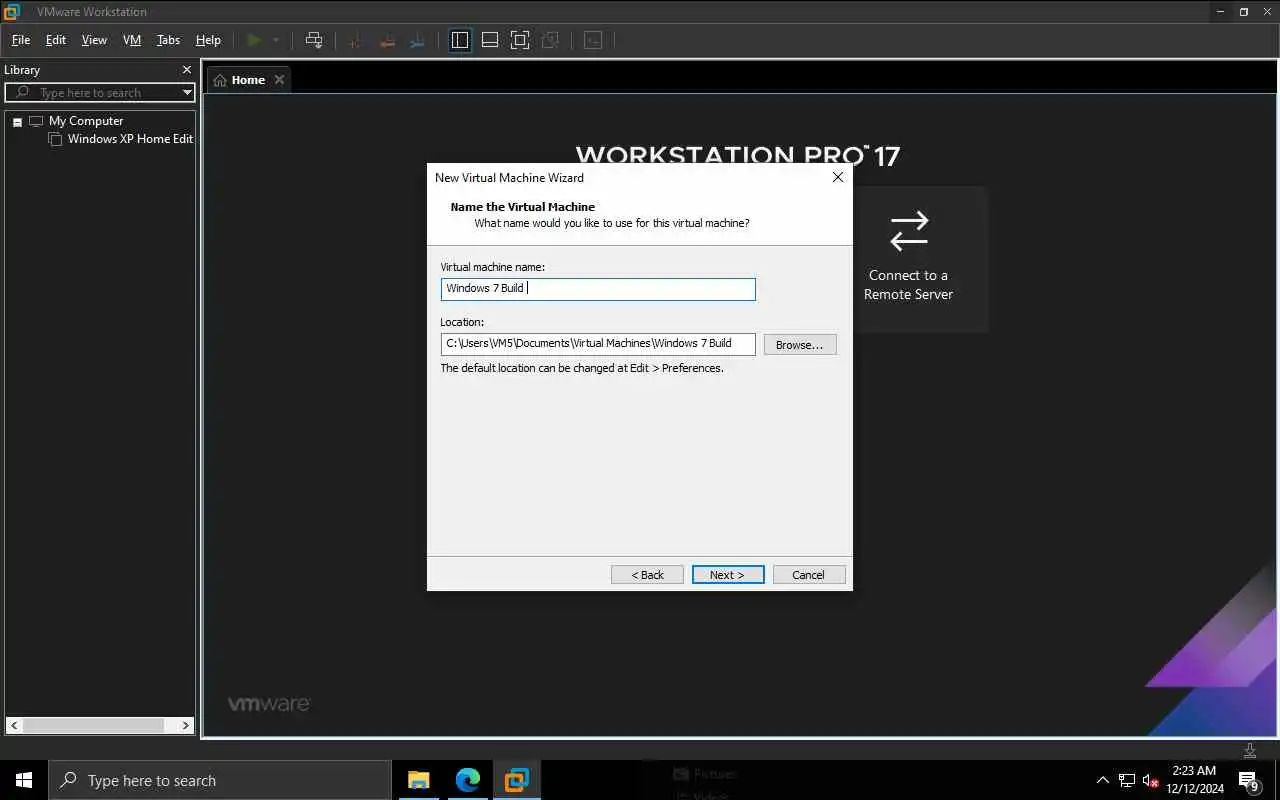
Task: Click the muted volume tray icon
Action: click(x=1150, y=780)
